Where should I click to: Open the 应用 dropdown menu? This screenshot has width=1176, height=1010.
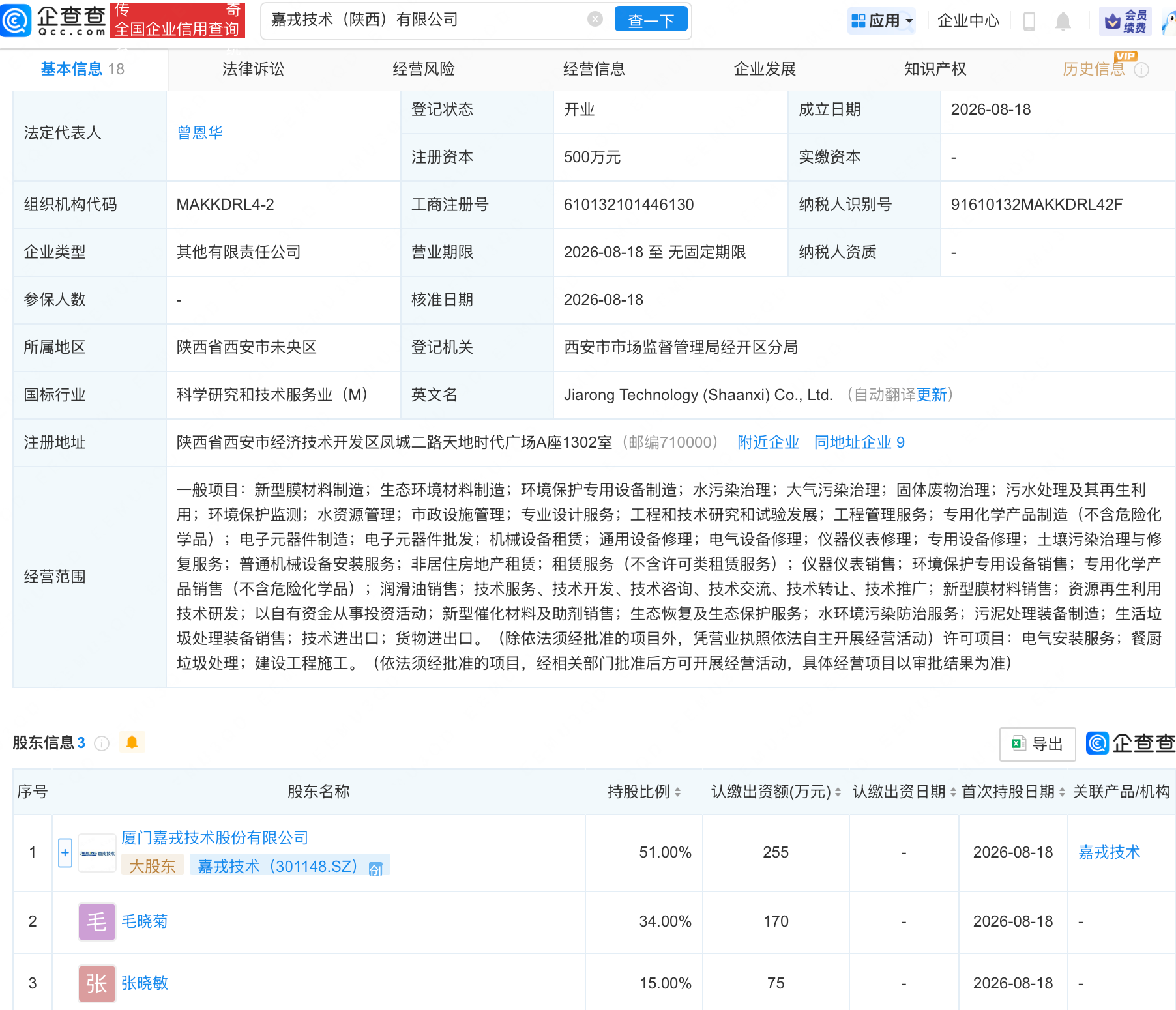(882, 21)
